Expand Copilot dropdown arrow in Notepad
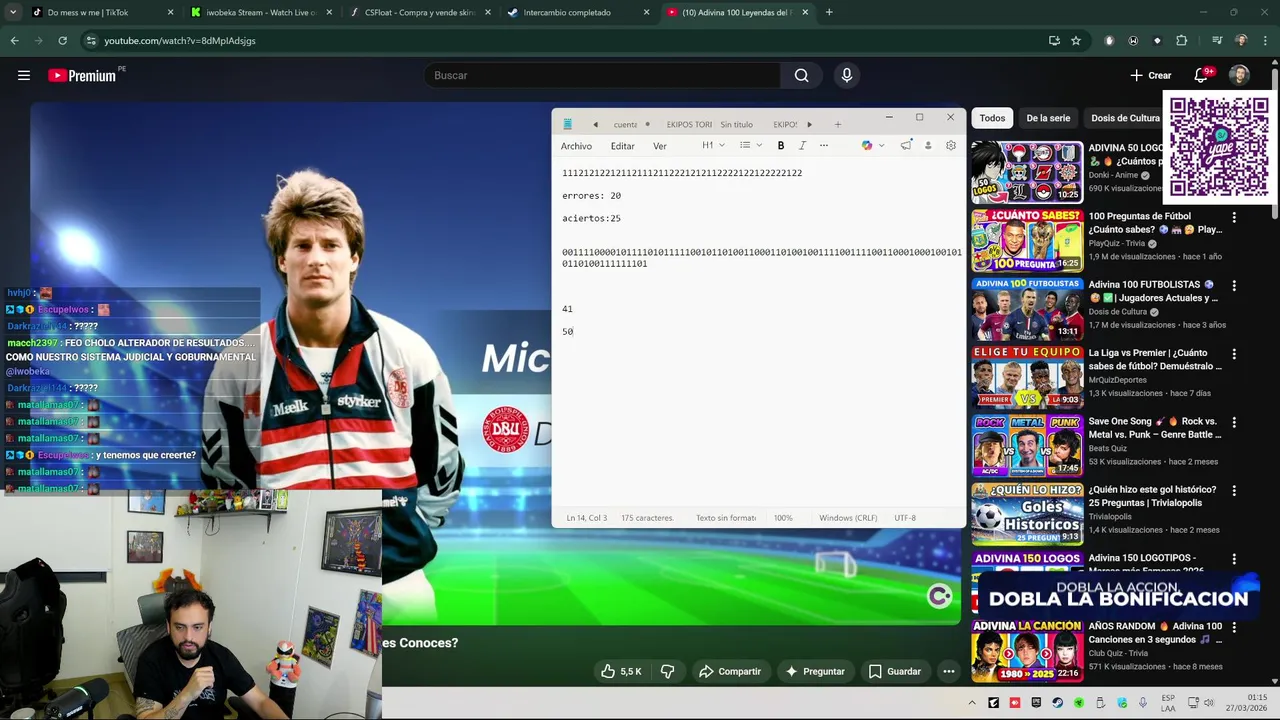Screen dimensions: 1280x720 [x=881, y=145]
